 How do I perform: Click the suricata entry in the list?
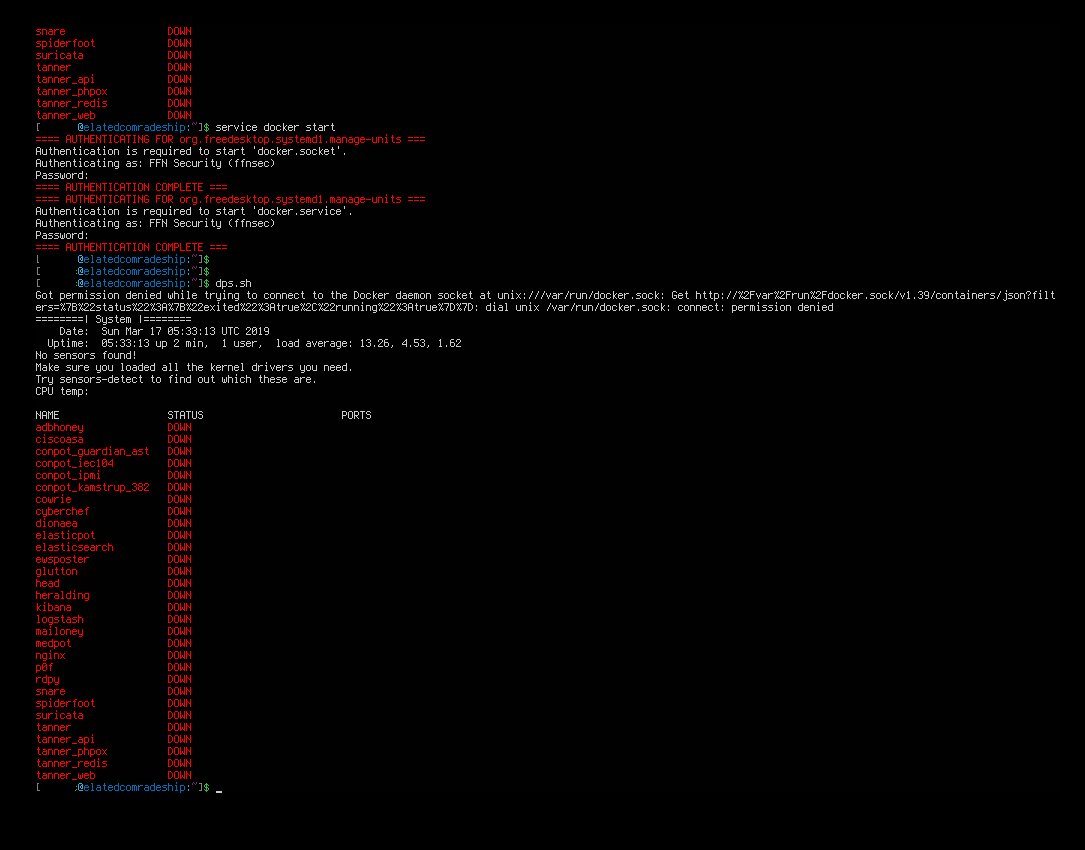(x=59, y=715)
